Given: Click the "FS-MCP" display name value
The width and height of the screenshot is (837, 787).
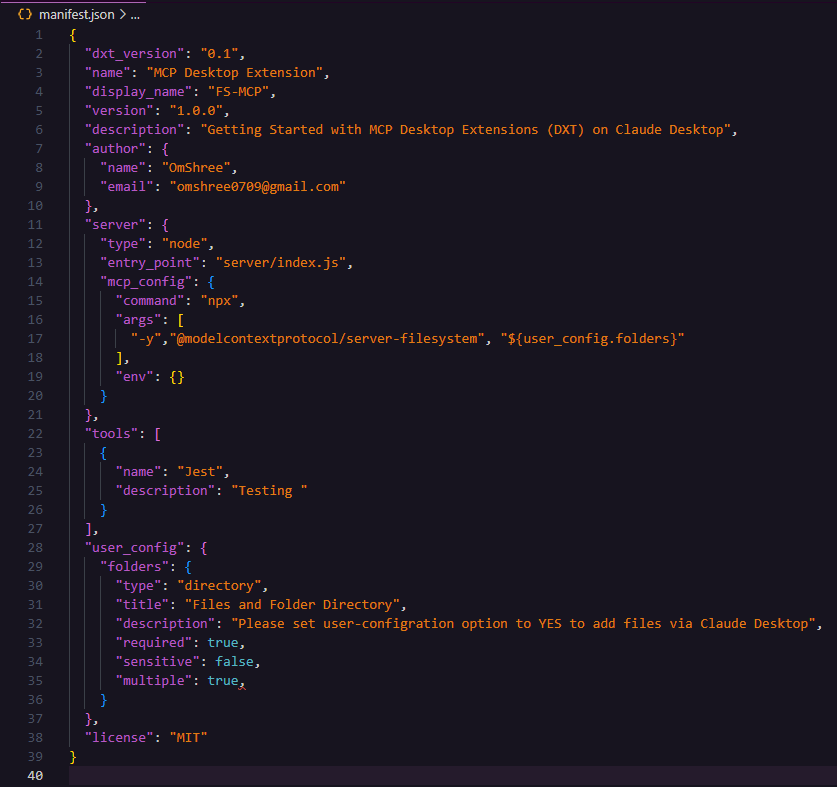Looking at the screenshot, I should coord(239,92).
